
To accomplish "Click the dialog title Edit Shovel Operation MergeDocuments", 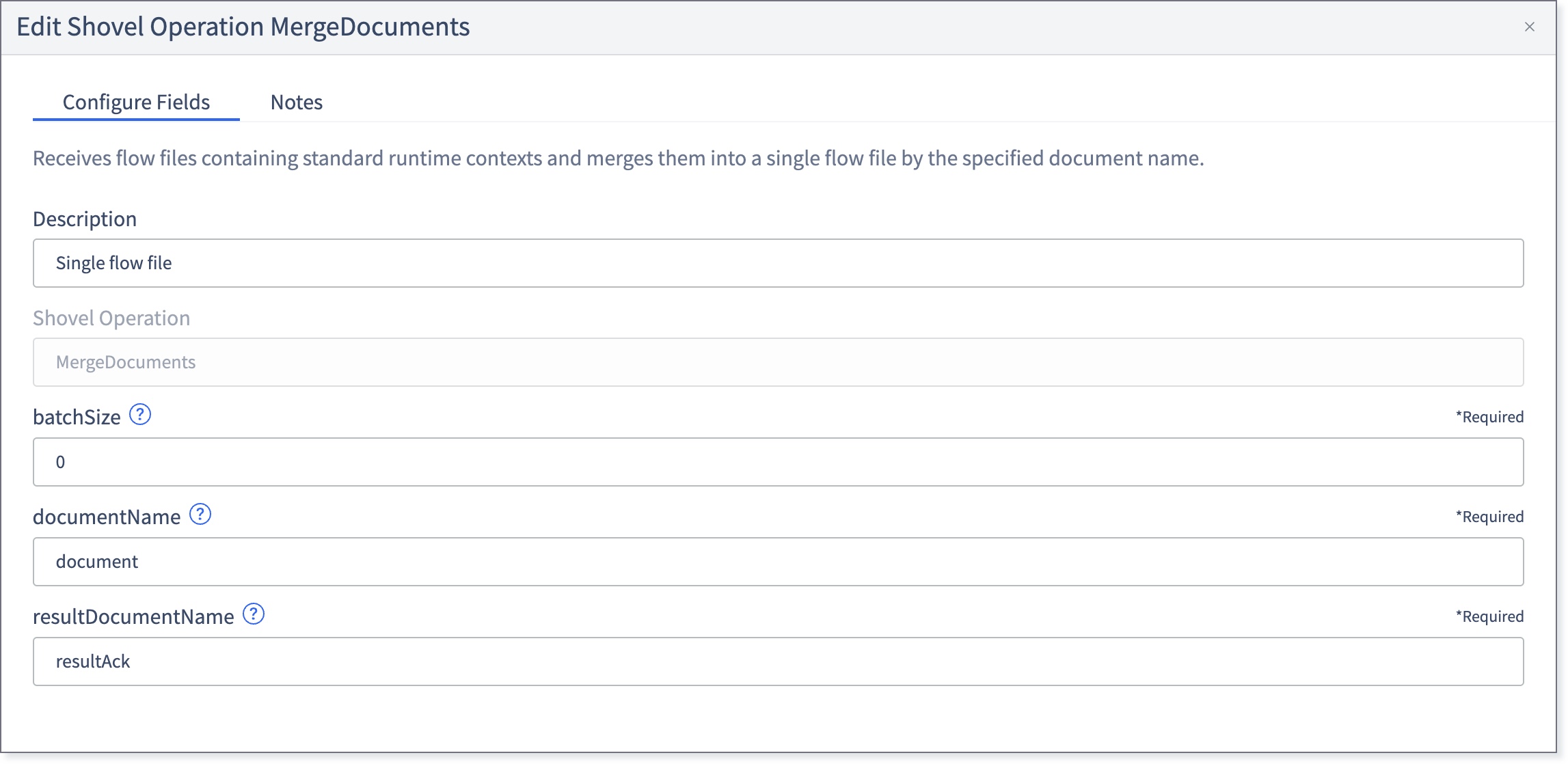I will pos(243,27).
